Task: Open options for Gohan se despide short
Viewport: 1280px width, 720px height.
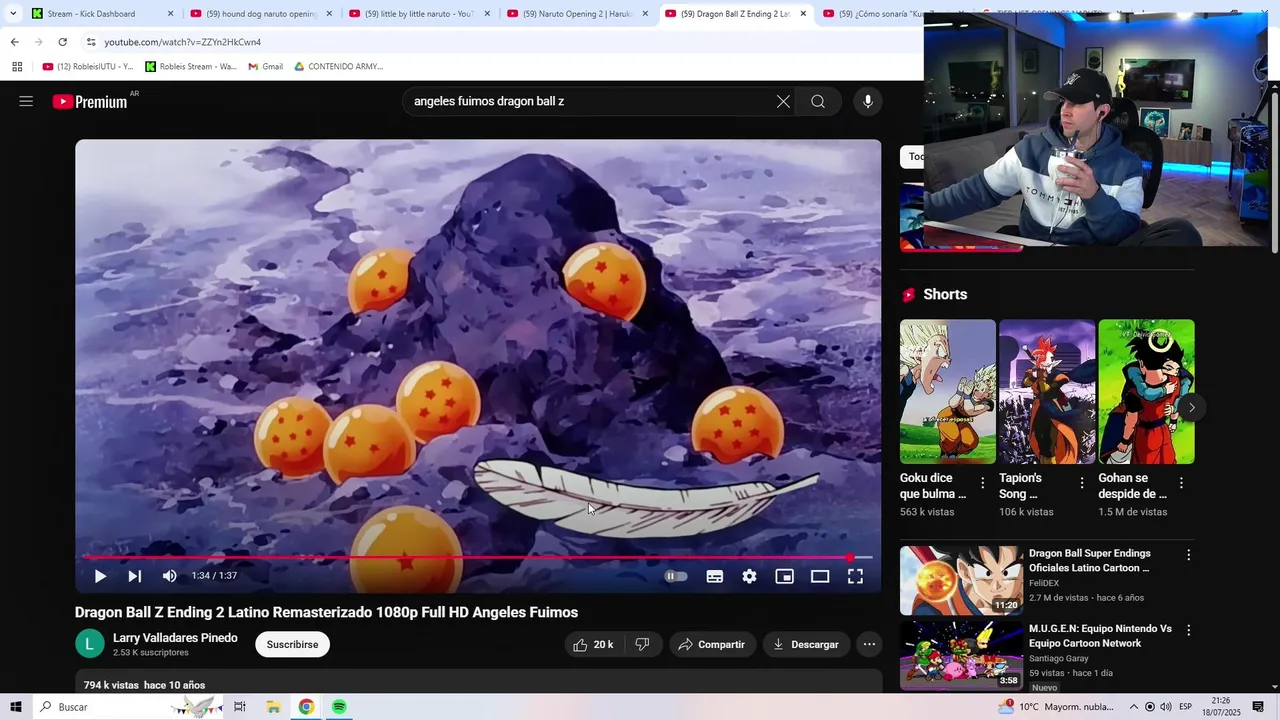Action: (x=1181, y=483)
